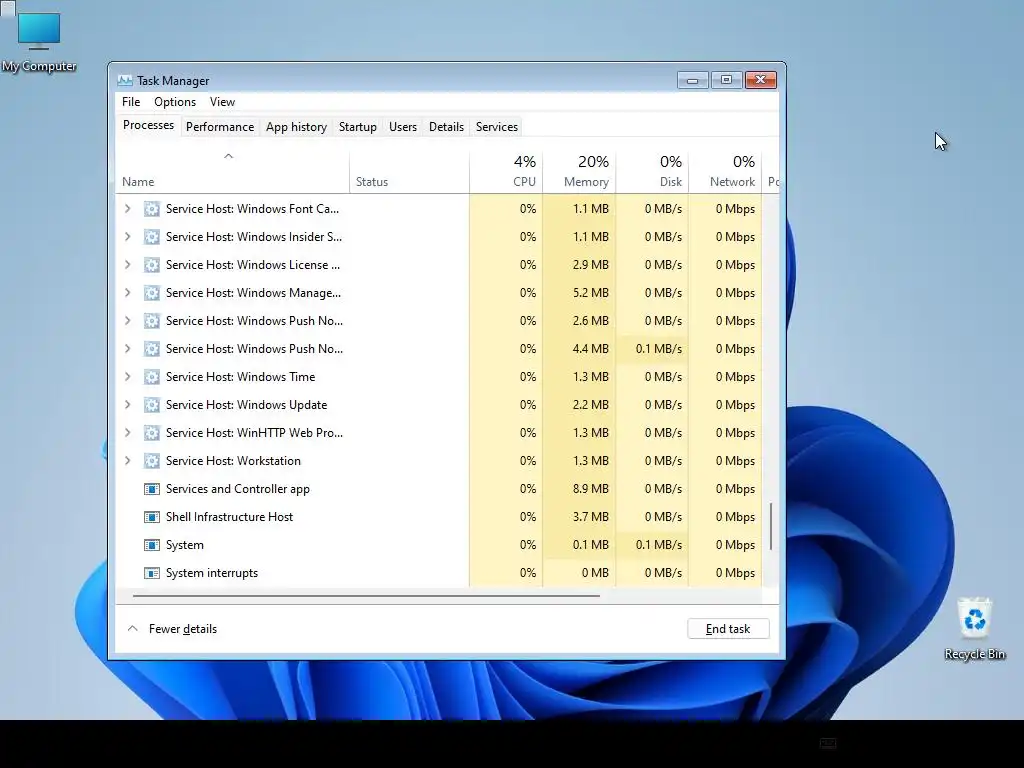Viewport: 1024px width, 768px height.
Task: Expand Service Host: Windows Update row
Action: (128, 405)
